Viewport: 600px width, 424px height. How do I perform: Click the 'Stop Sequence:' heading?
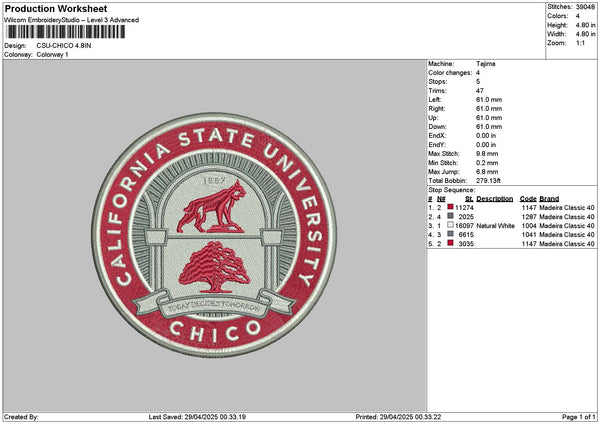[x=452, y=190]
